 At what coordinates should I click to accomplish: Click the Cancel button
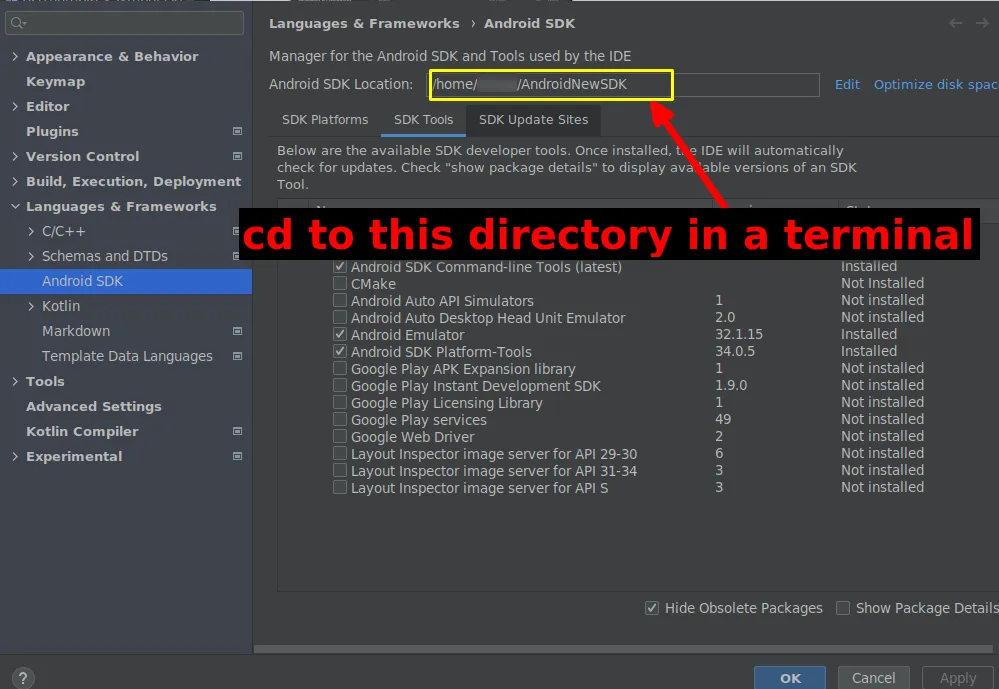873,678
